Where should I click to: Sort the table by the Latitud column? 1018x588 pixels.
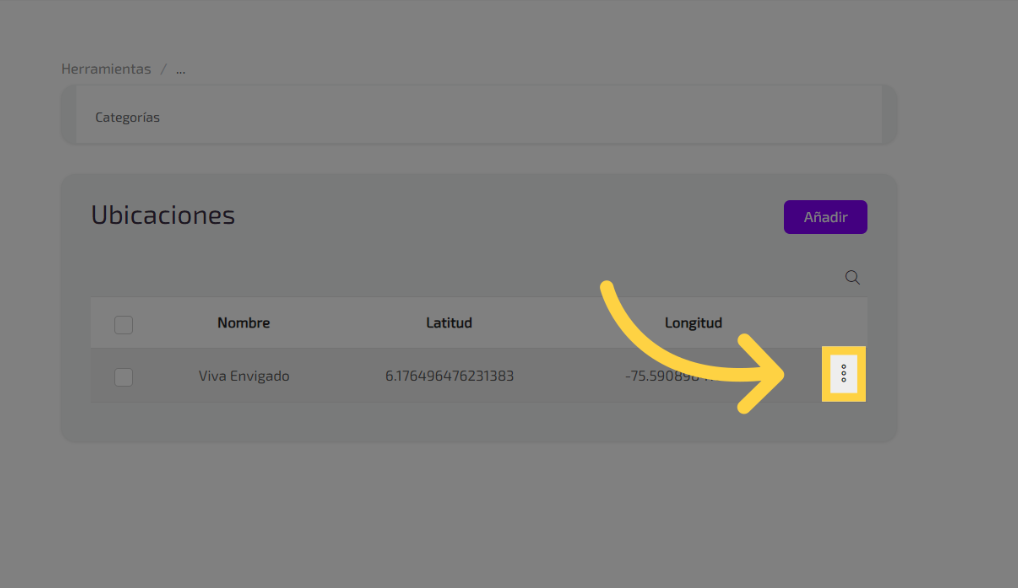click(449, 323)
